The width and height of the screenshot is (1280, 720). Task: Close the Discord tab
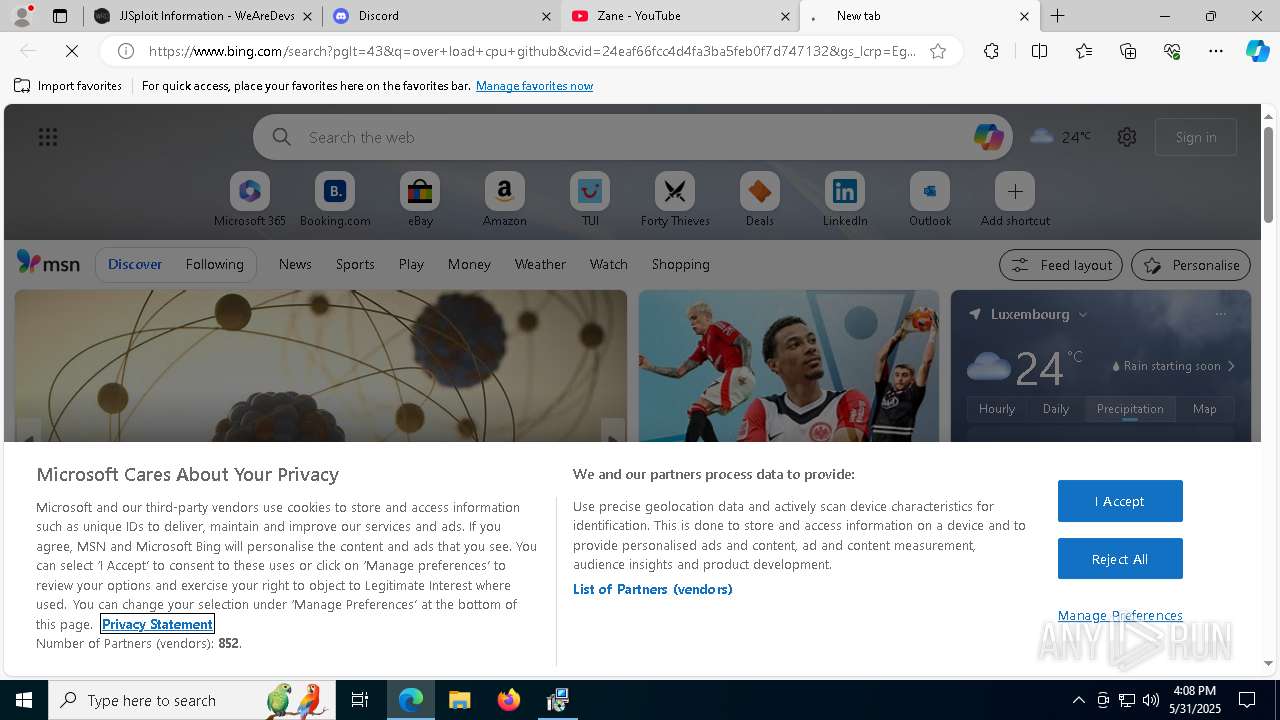click(x=546, y=16)
